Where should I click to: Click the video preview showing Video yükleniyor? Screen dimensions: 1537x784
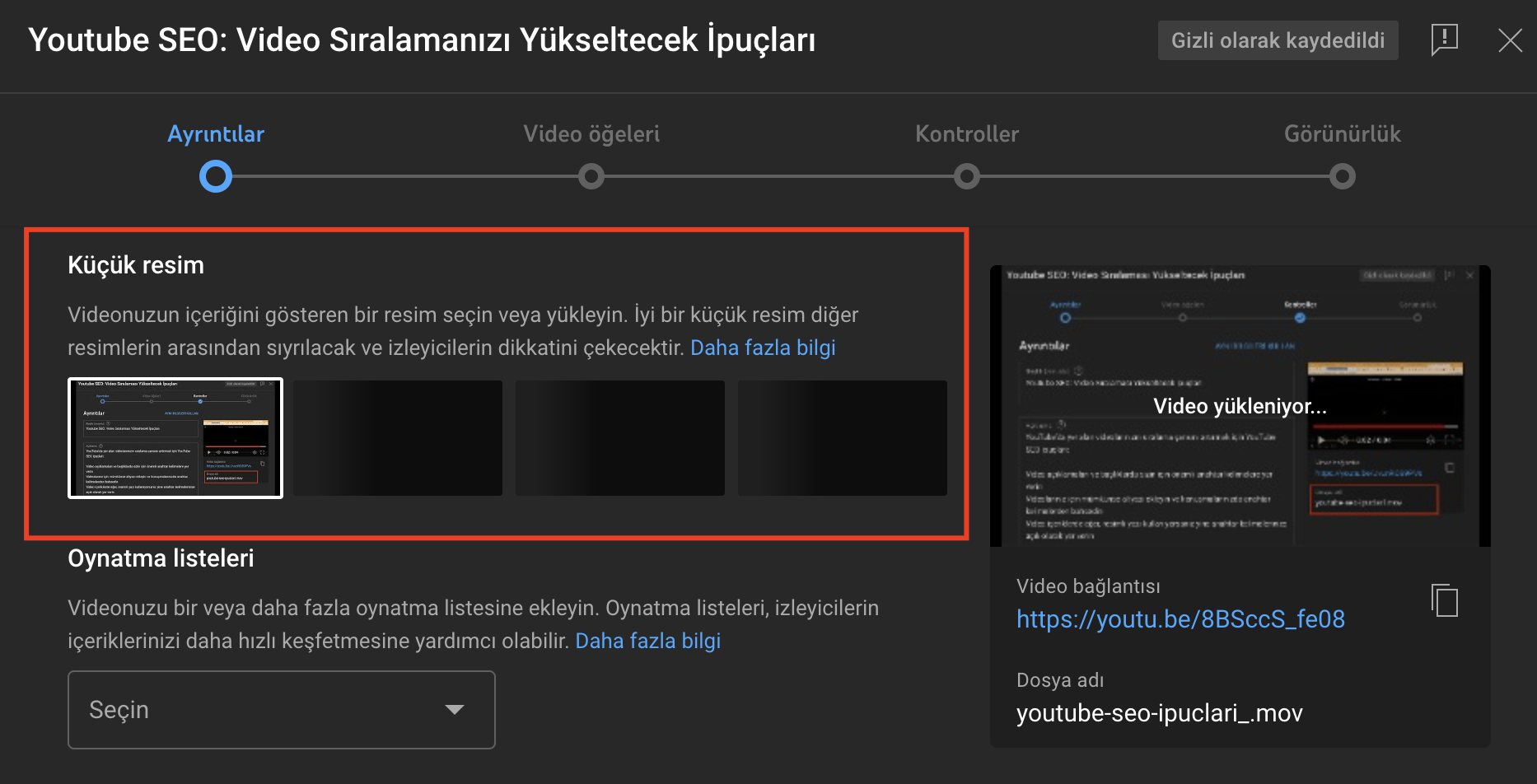pos(1240,406)
